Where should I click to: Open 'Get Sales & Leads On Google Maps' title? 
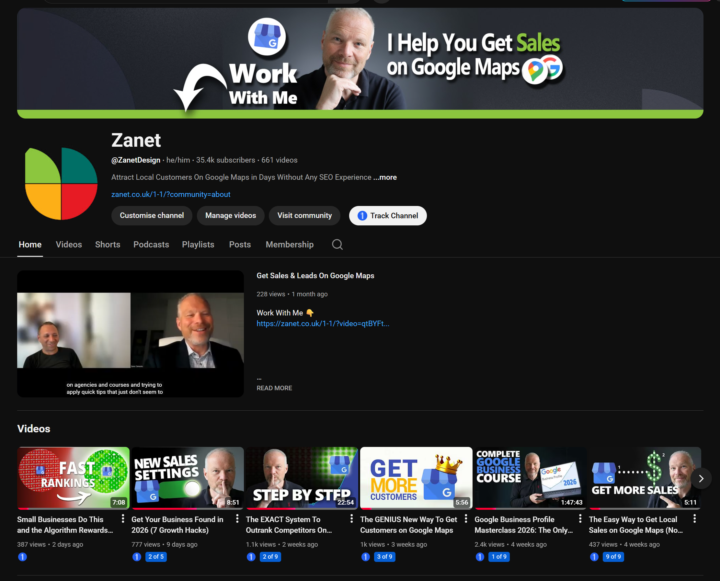pos(315,276)
